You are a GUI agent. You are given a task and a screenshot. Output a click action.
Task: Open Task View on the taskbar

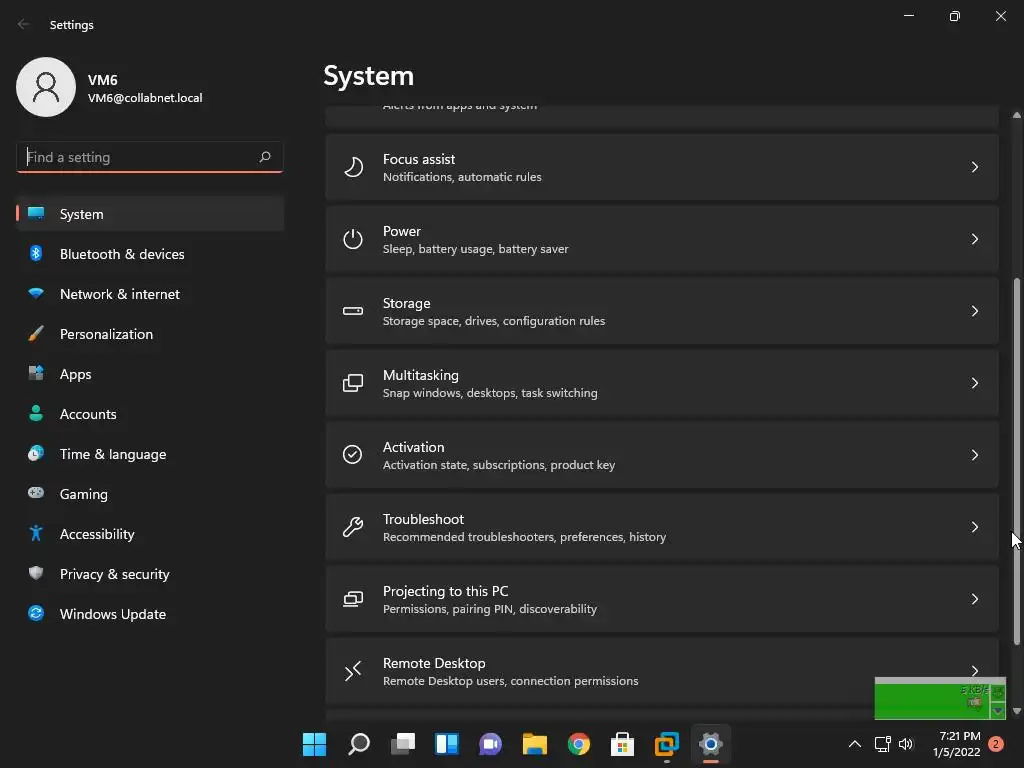coord(402,744)
